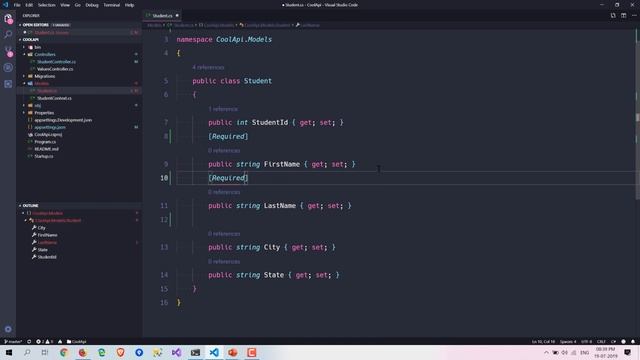Click the errors and warnings status indicator

(x=45, y=342)
